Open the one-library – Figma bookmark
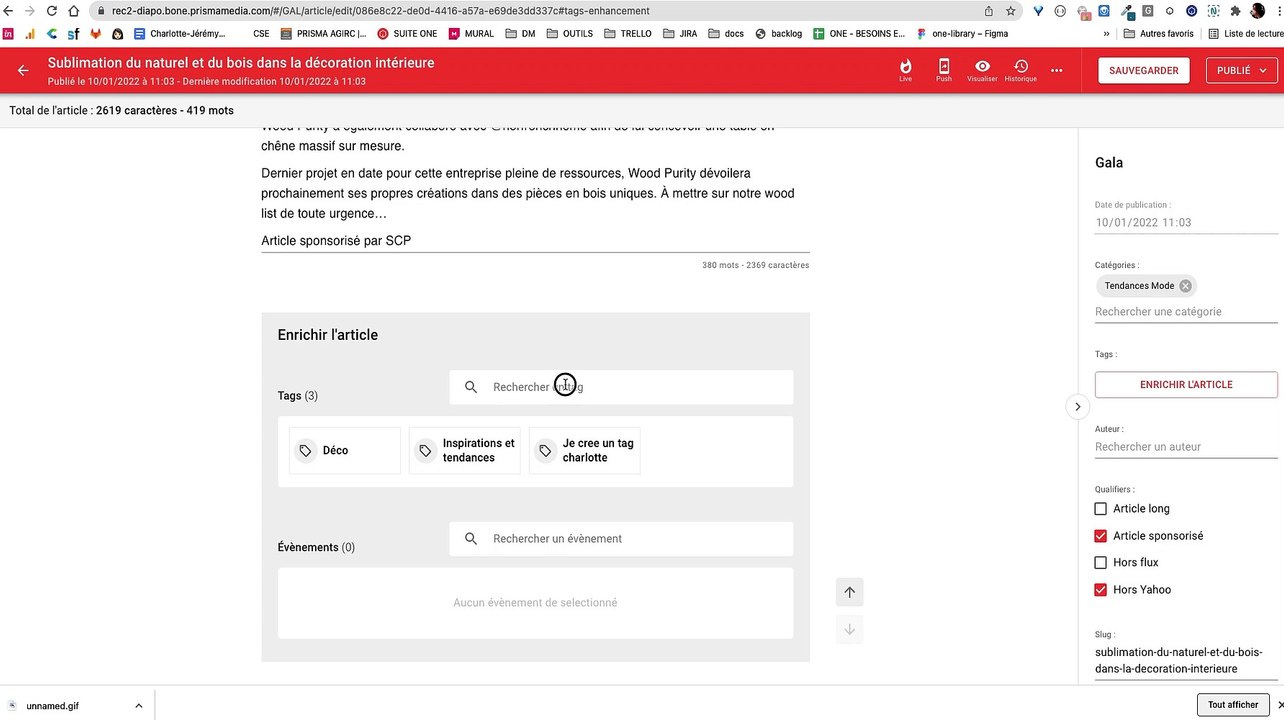1284x720 pixels. 962,33
